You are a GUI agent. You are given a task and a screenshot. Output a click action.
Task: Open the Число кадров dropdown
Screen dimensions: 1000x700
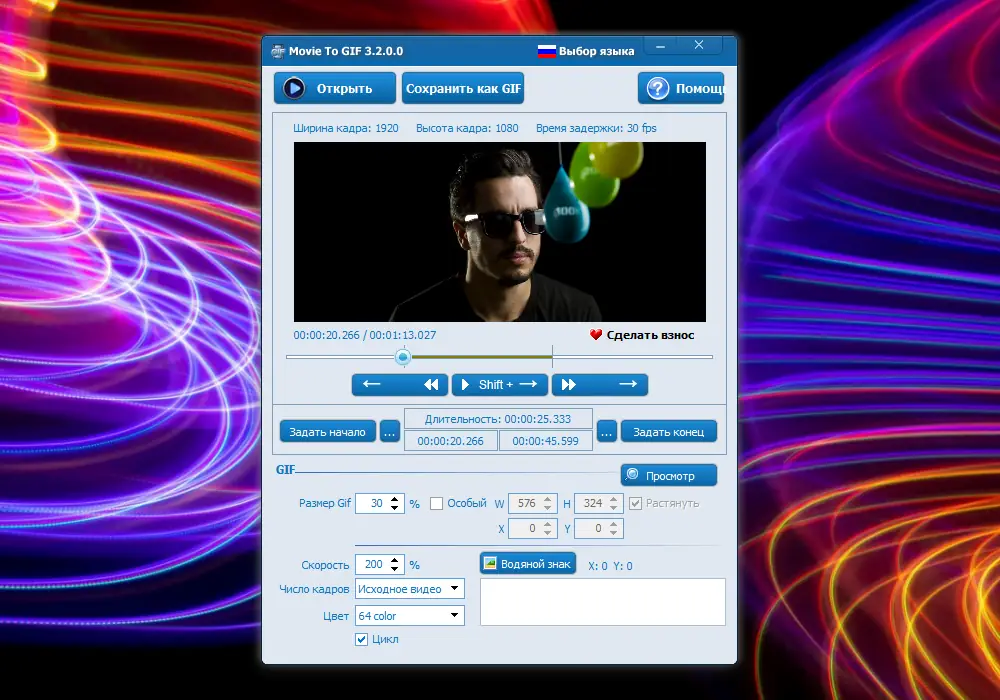point(409,588)
